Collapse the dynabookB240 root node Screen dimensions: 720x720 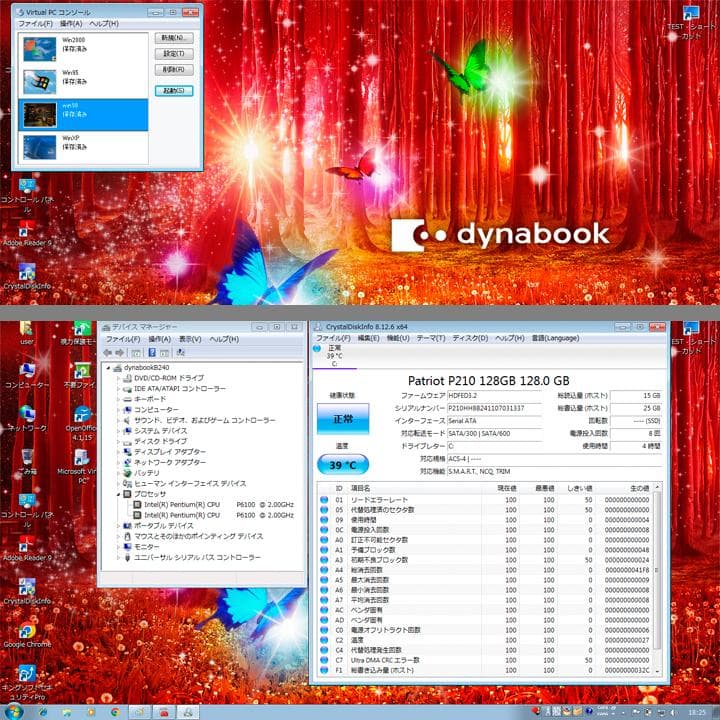[108, 368]
